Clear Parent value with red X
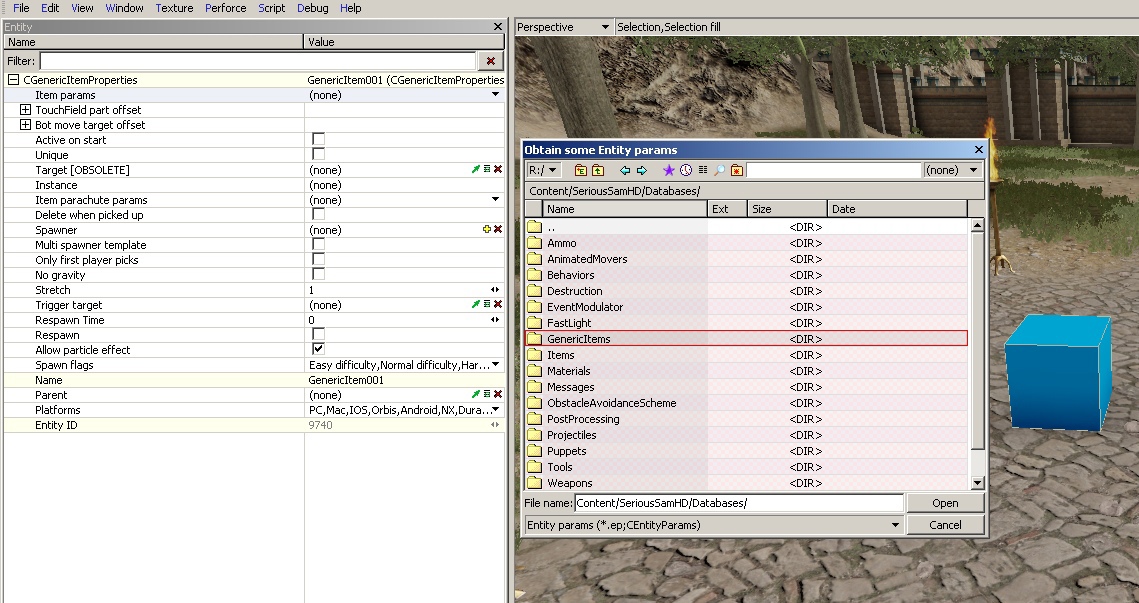This screenshot has height=603, width=1139. 498,394
